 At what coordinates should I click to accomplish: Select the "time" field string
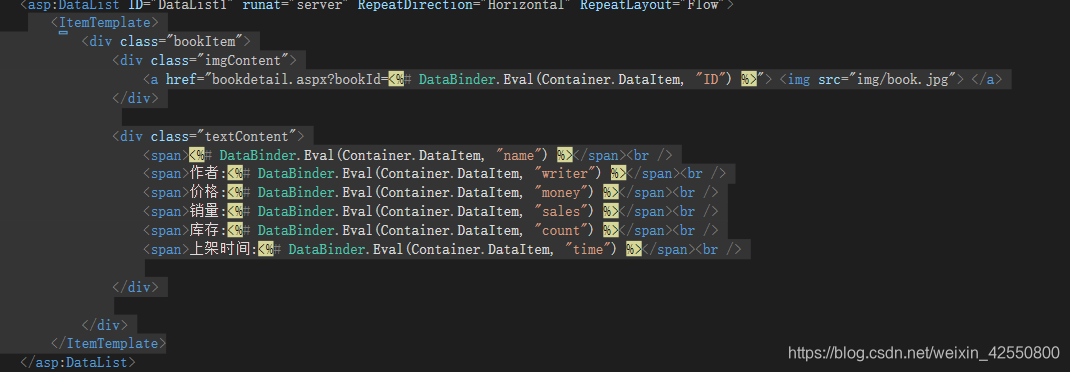pos(588,250)
